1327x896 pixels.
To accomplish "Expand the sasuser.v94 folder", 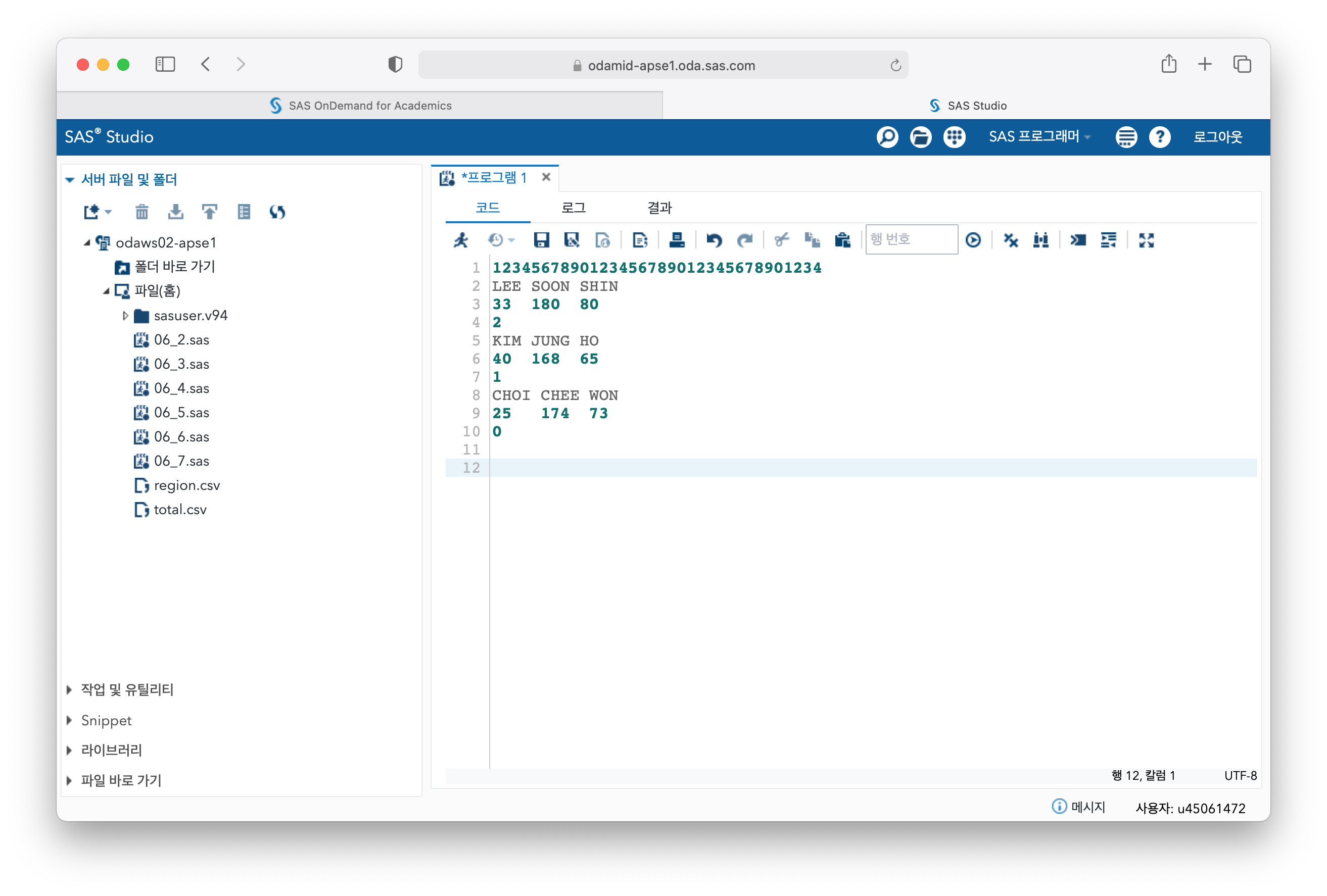I will [x=125, y=316].
